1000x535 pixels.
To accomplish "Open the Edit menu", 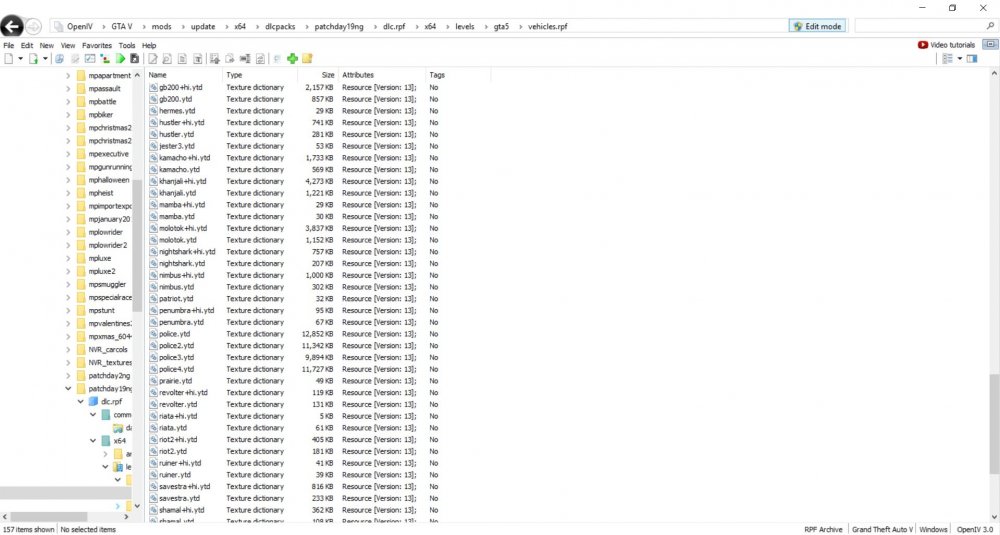I will 27,45.
